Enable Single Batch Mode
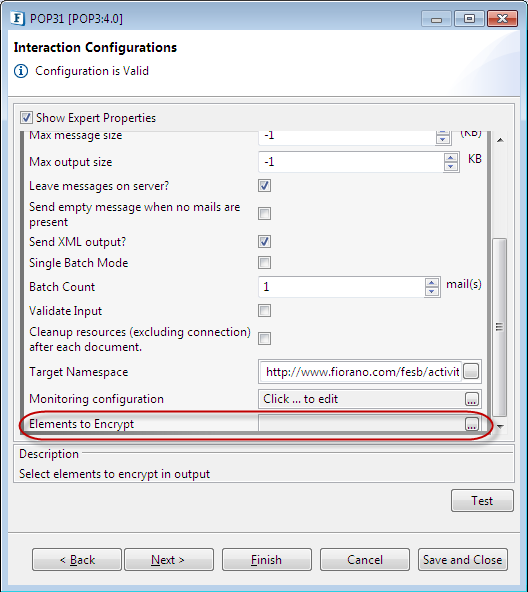This screenshot has width=528, height=592. 264,262
